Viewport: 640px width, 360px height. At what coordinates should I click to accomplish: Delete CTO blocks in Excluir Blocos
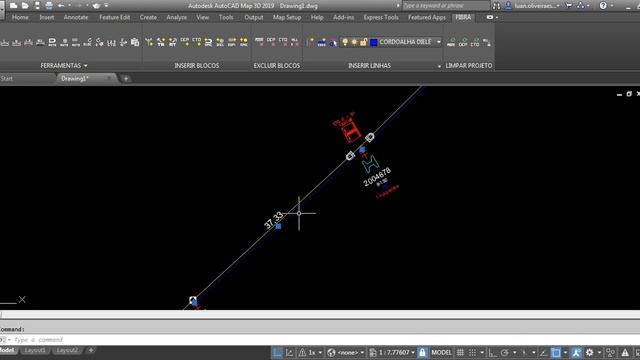click(283, 42)
